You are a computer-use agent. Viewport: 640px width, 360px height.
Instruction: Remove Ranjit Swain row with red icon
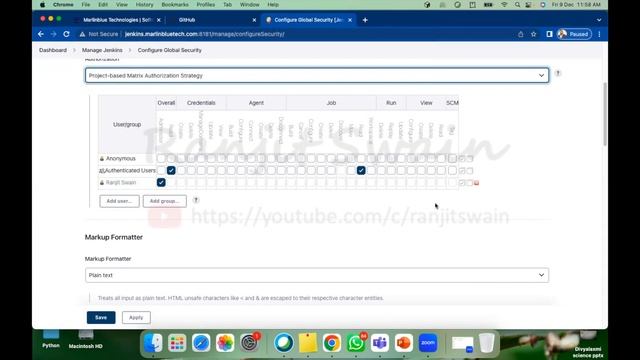[476, 183]
